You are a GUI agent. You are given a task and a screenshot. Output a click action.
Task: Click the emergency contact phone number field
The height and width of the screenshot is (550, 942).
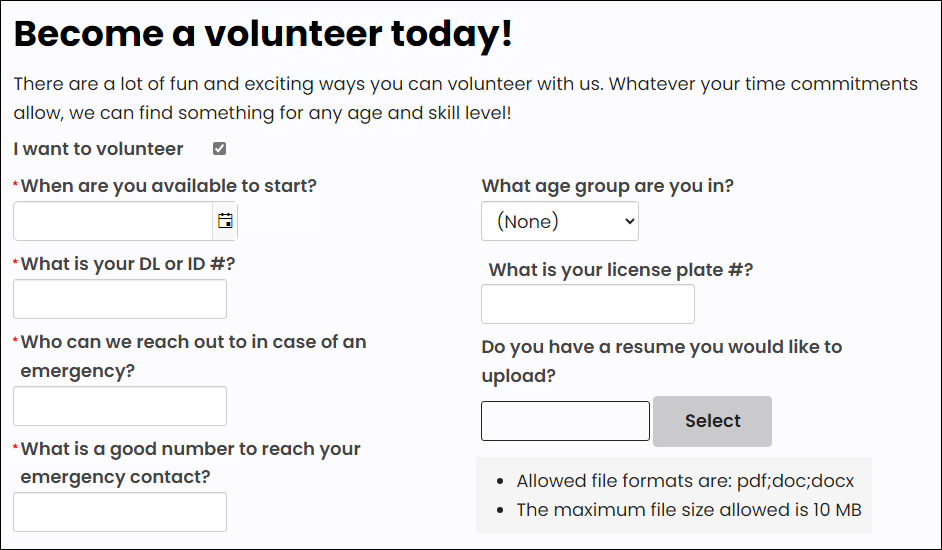coord(120,512)
